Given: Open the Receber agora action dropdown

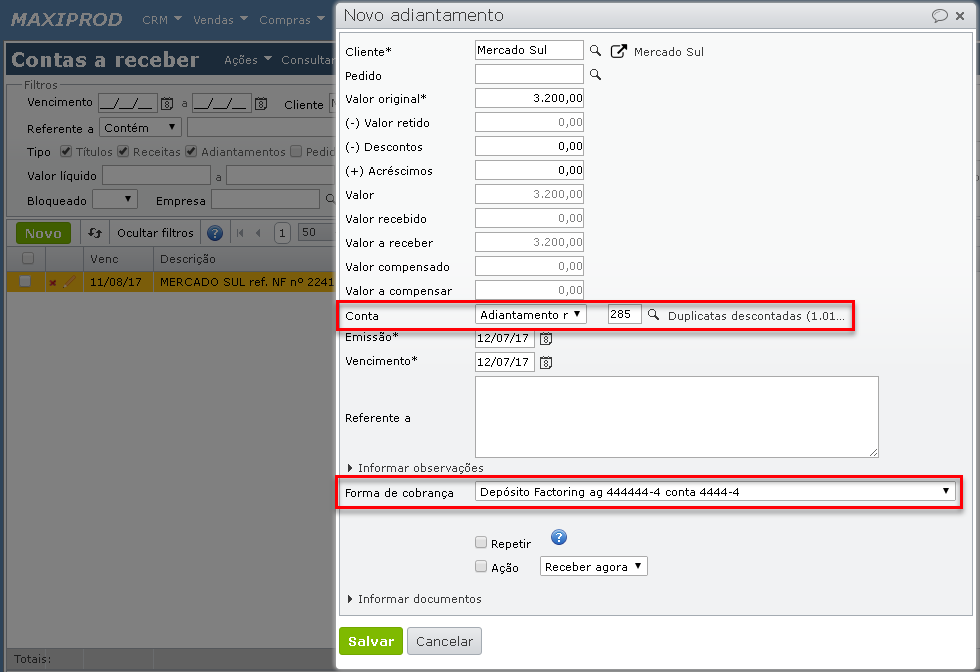Looking at the screenshot, I should tap(593, 566).
